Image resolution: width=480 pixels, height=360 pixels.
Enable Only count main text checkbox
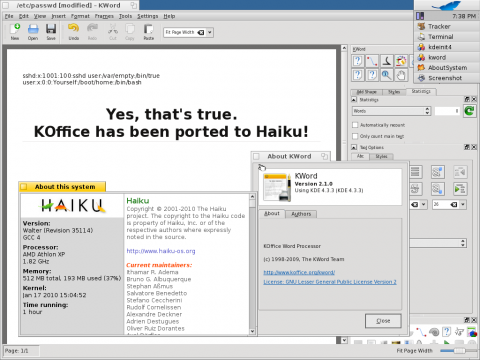(355, 136)
